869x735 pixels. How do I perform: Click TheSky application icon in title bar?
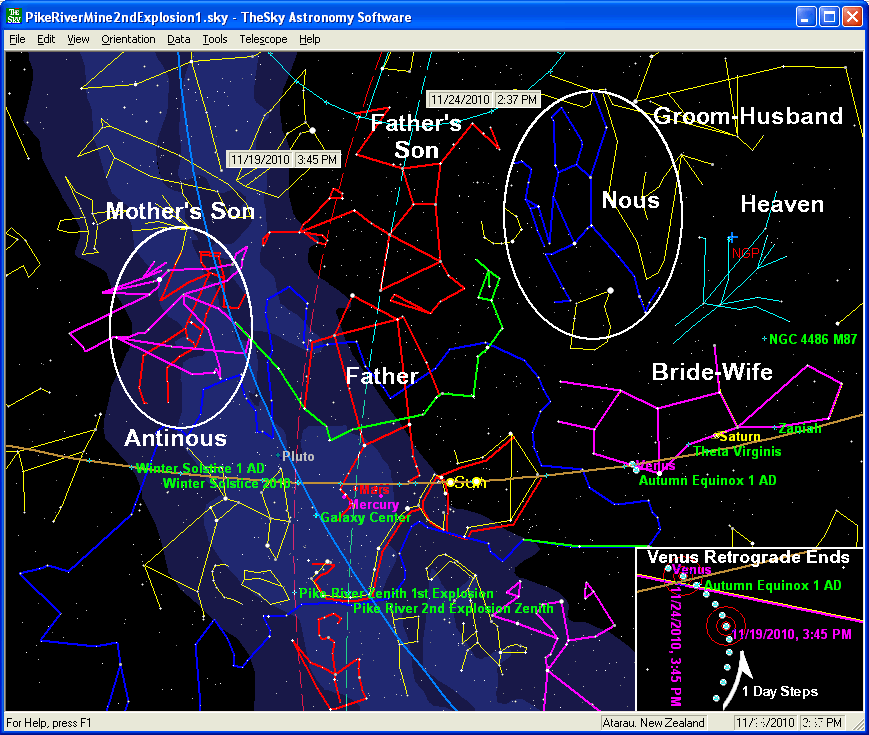(13, 17)
